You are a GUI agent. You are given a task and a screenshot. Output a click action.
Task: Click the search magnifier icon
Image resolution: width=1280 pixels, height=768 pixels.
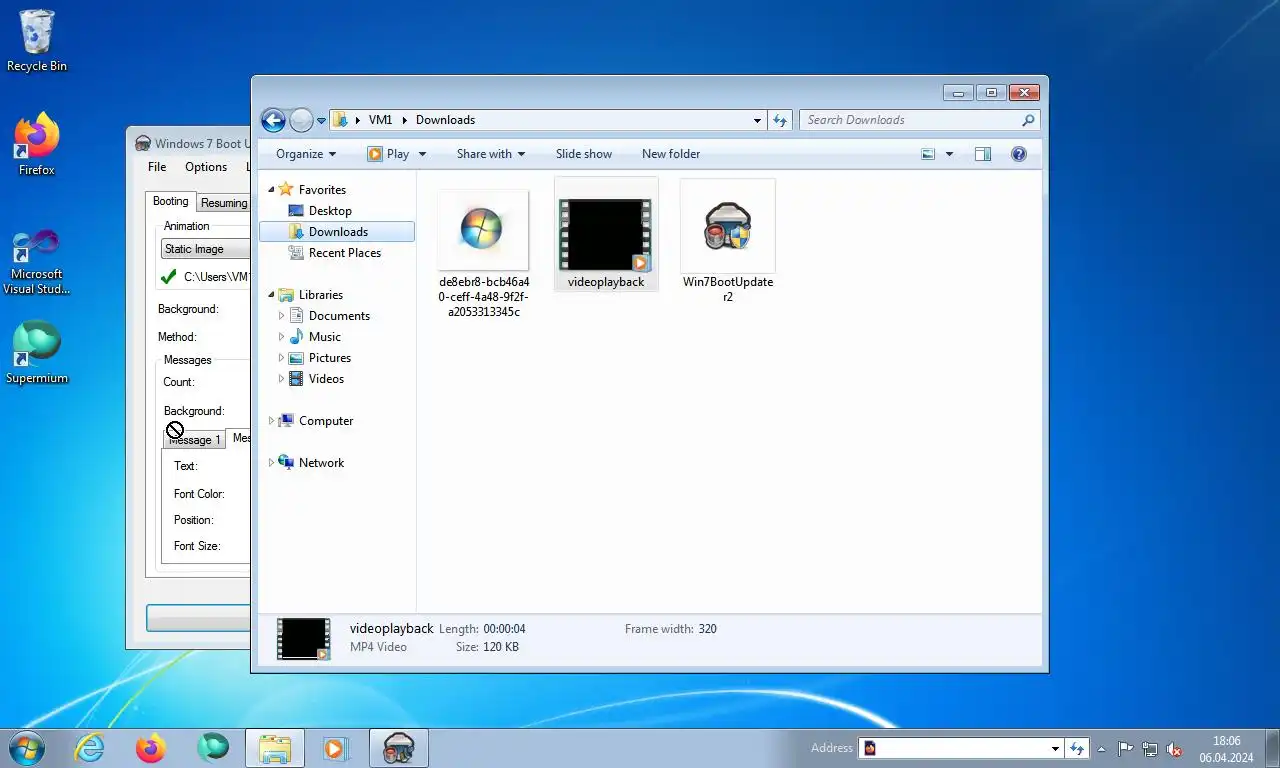click(x=1028, y=120)
